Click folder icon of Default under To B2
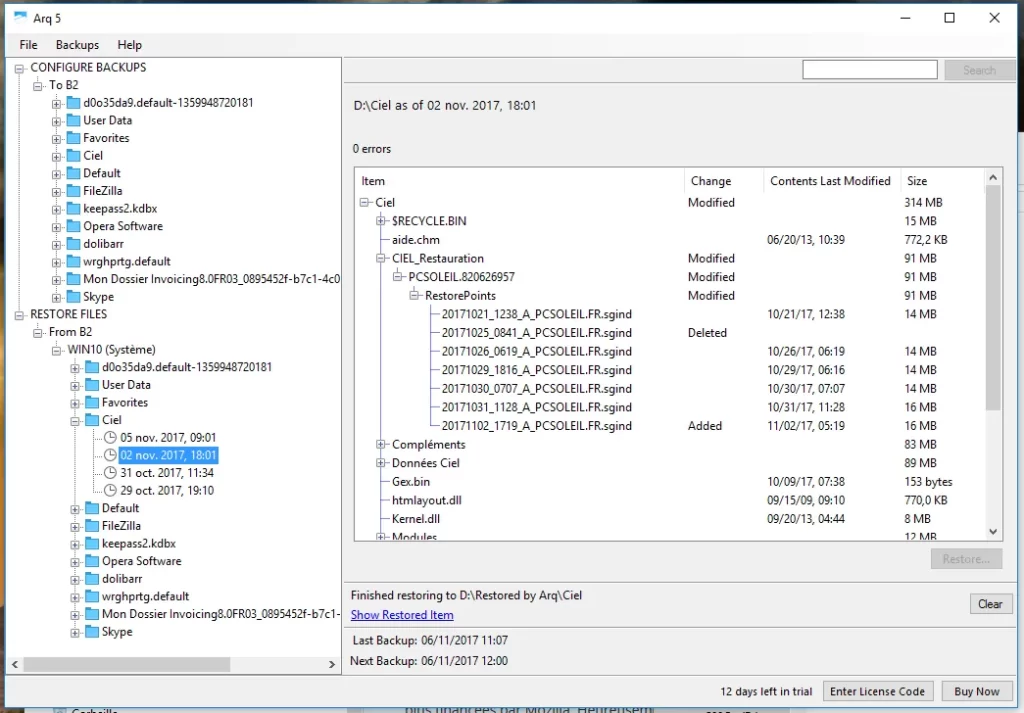 pos(73,173)
